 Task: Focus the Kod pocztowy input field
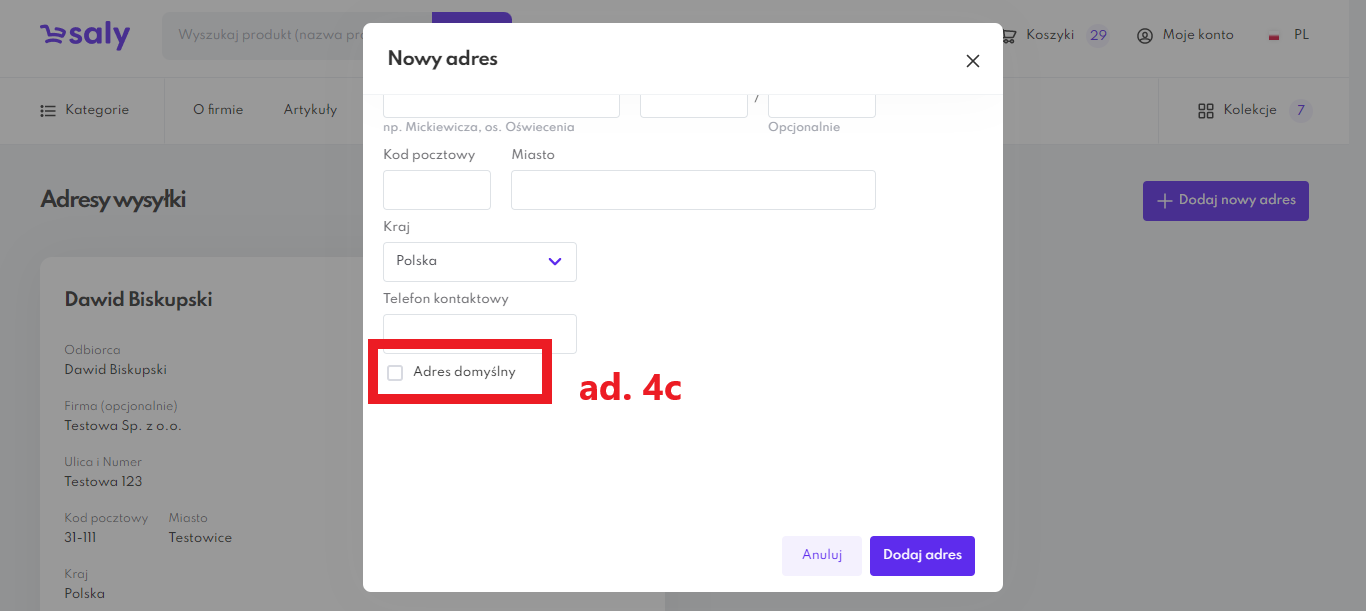tap(437, 190)
